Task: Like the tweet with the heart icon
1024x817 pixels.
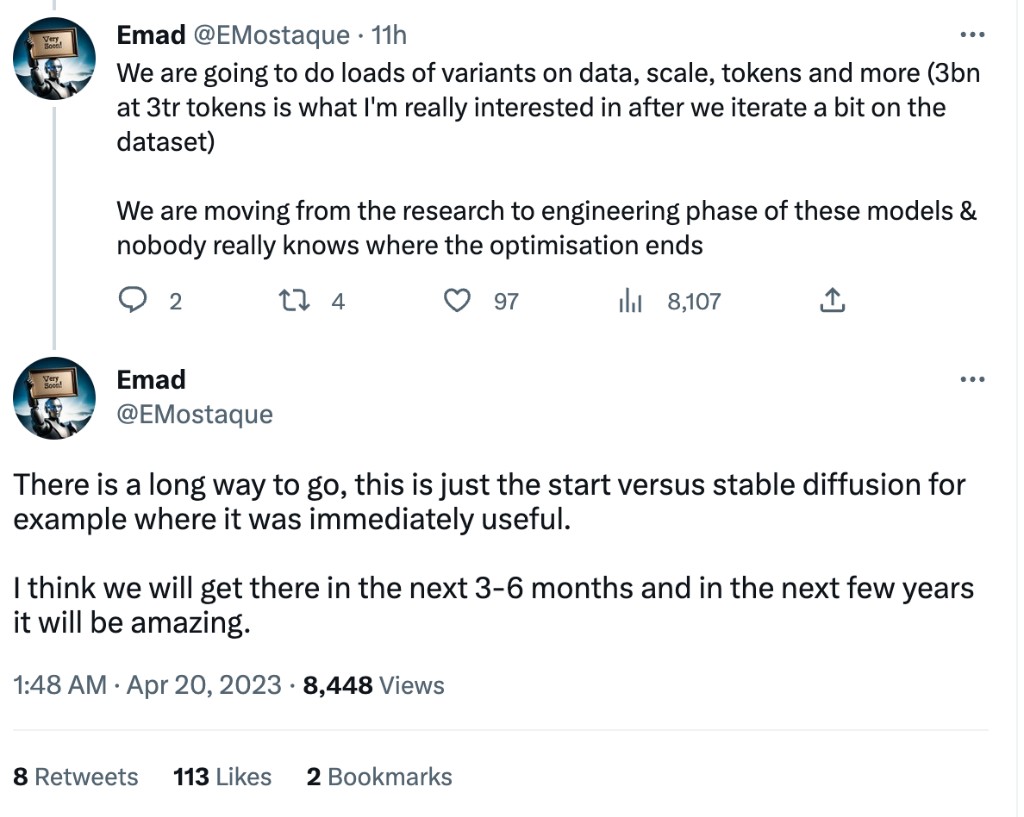Action: pos(457,300)
